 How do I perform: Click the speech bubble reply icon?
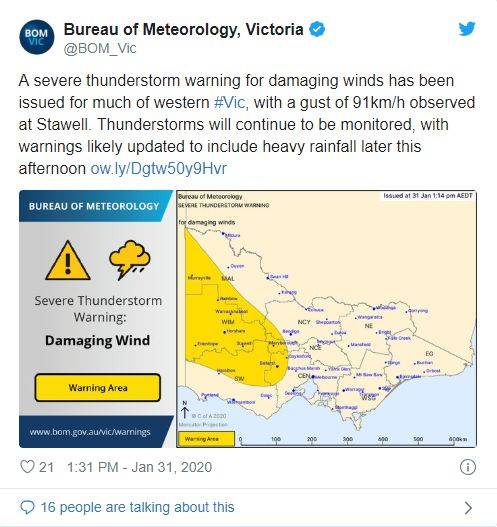tap(27, 508)
